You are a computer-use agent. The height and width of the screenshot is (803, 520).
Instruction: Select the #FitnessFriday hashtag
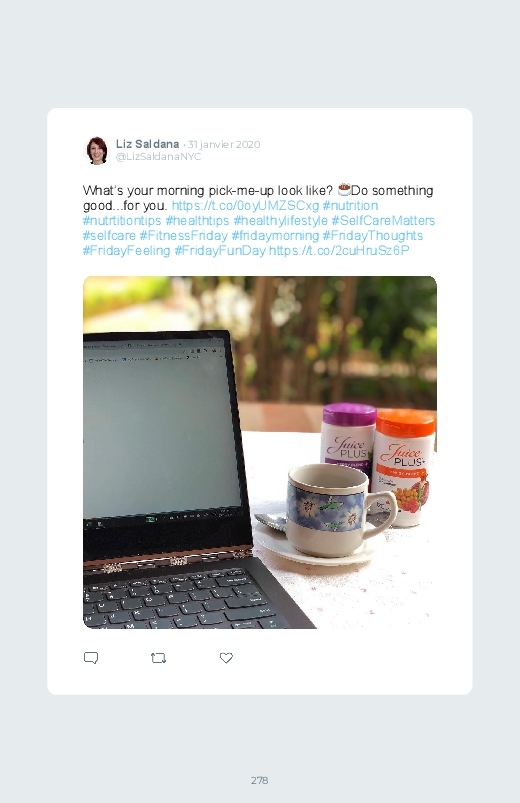(x=183, y=236)
